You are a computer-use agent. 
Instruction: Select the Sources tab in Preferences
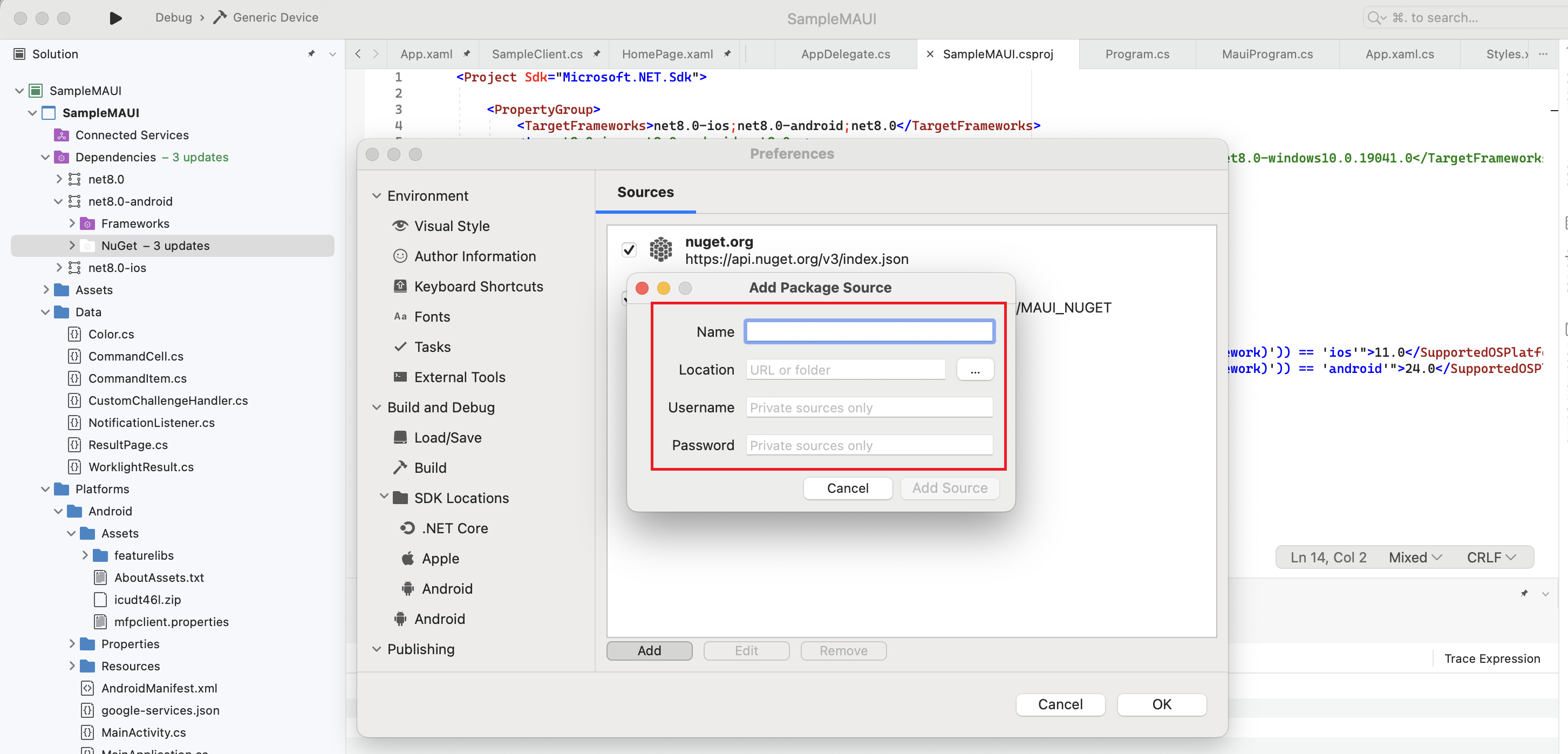click(x=645, y=192)
